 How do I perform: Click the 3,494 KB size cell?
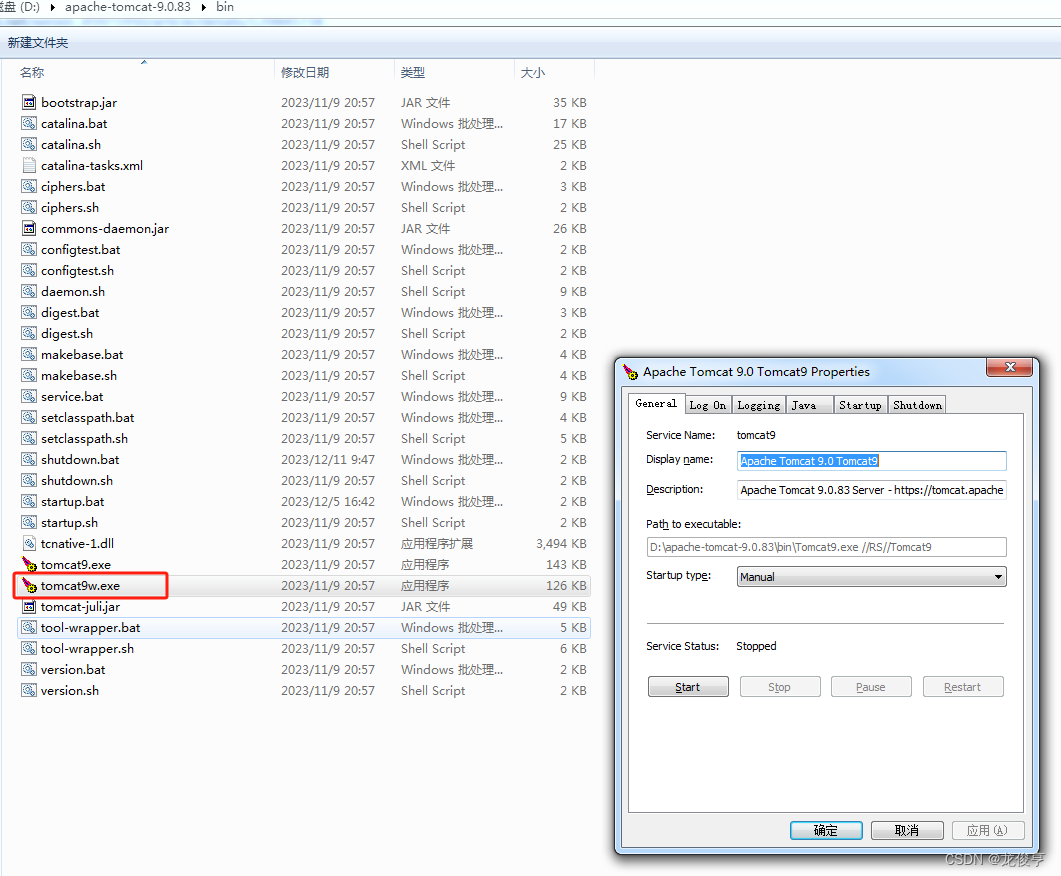(x=561, y=543)
